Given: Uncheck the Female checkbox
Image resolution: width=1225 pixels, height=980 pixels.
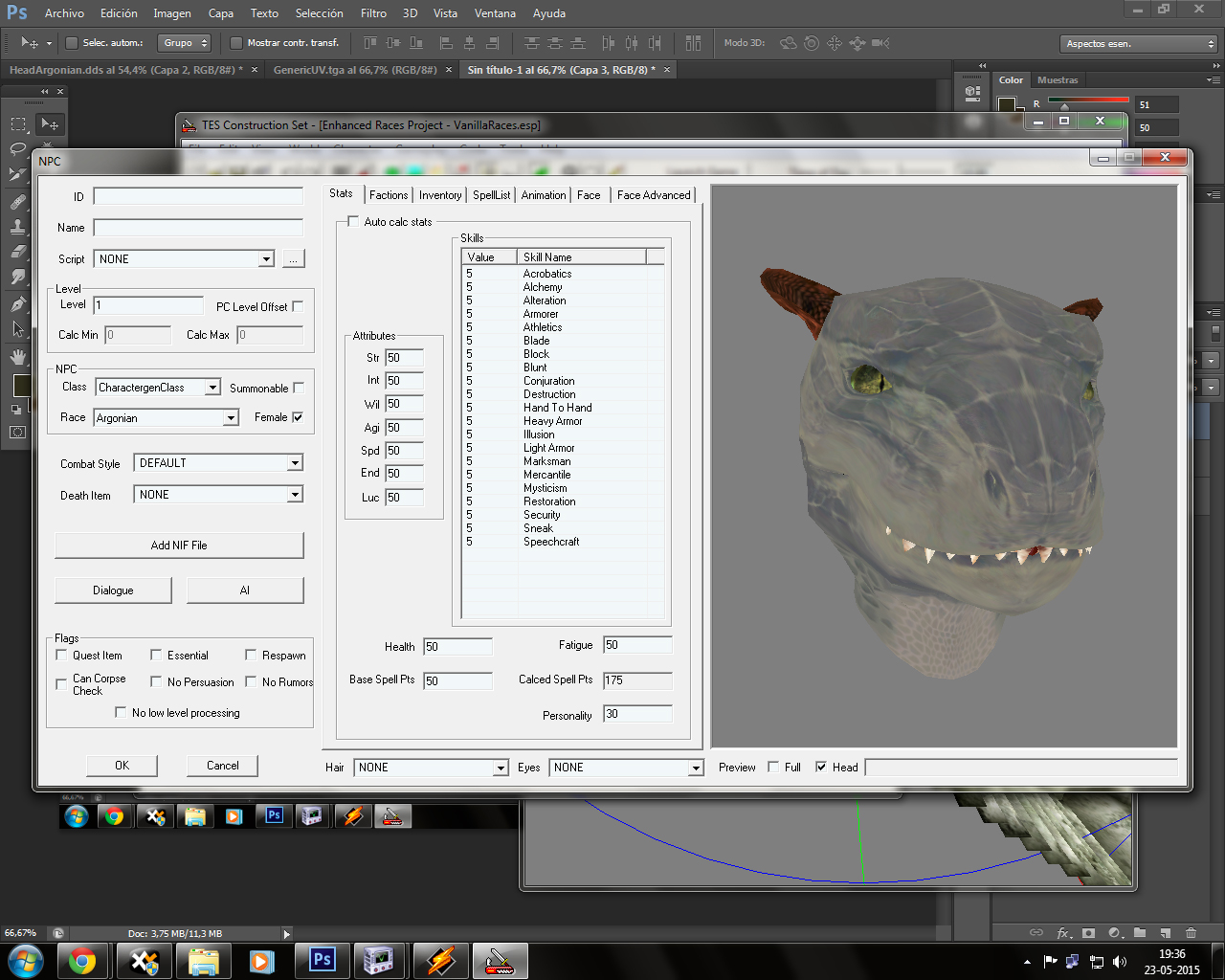Looking at the screenshot, I should tap(298, 417).
